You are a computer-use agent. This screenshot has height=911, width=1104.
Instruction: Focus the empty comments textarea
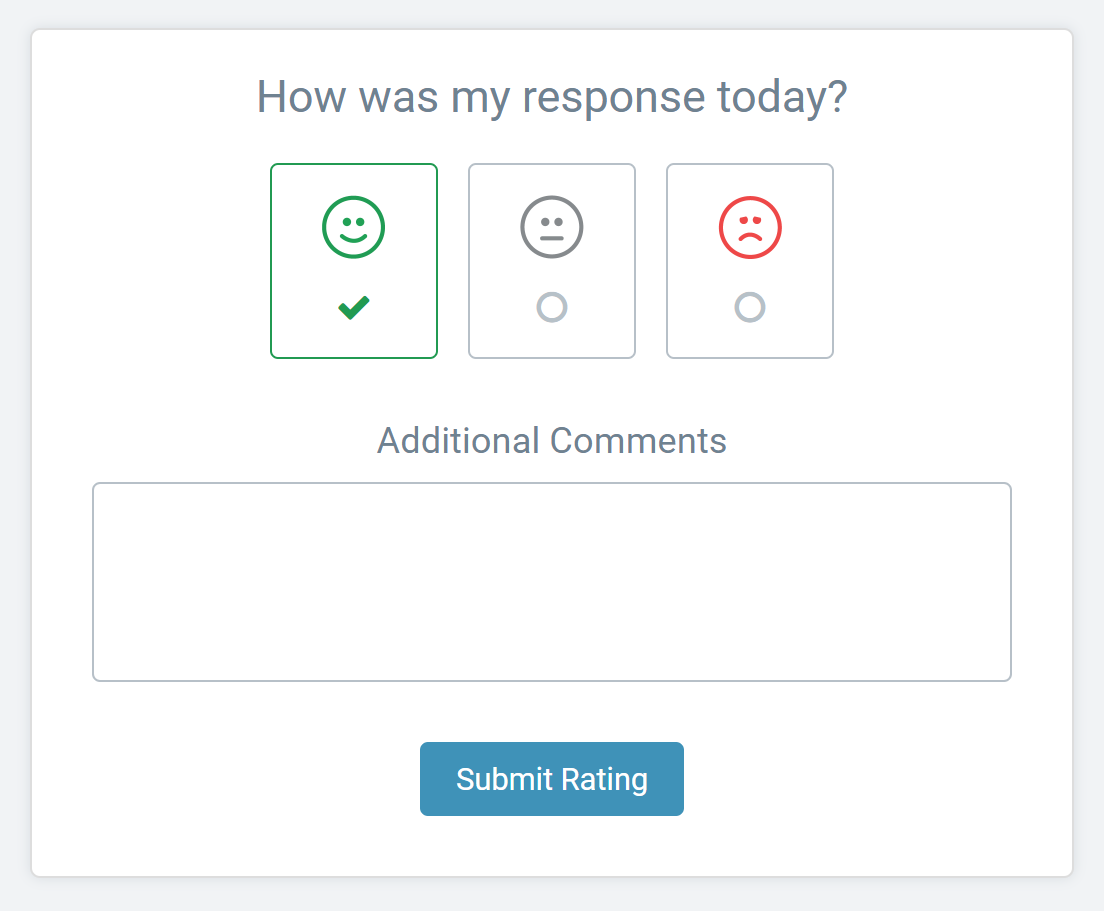tap(551, 581)
